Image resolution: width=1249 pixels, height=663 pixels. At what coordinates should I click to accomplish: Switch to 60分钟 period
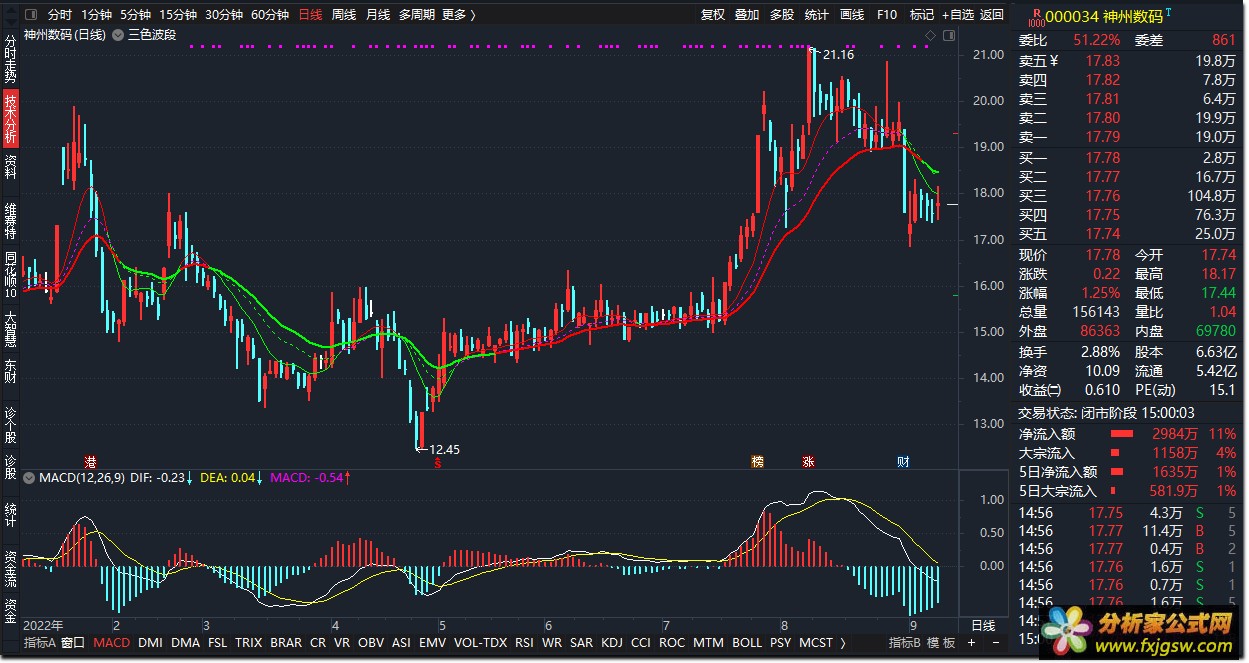(270, 15)
